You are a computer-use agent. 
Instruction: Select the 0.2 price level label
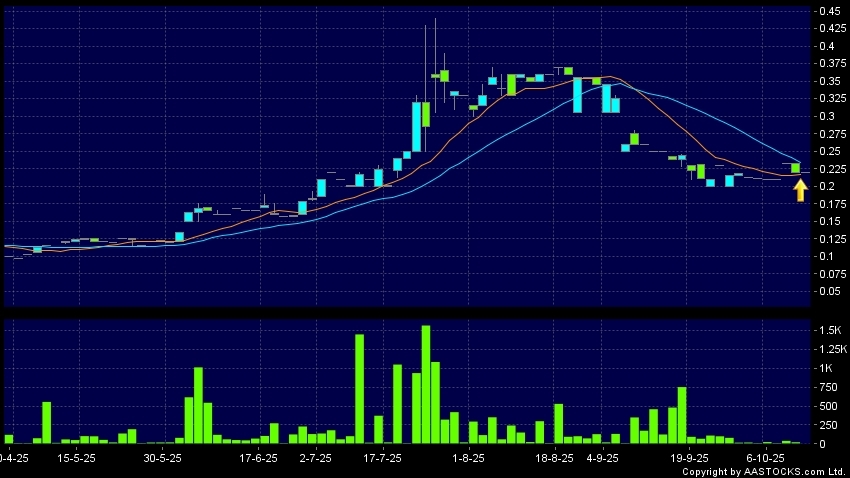(825, 186)
